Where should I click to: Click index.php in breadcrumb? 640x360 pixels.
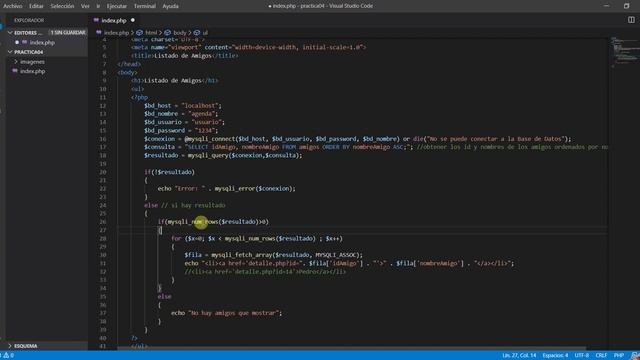coord(116,33)
